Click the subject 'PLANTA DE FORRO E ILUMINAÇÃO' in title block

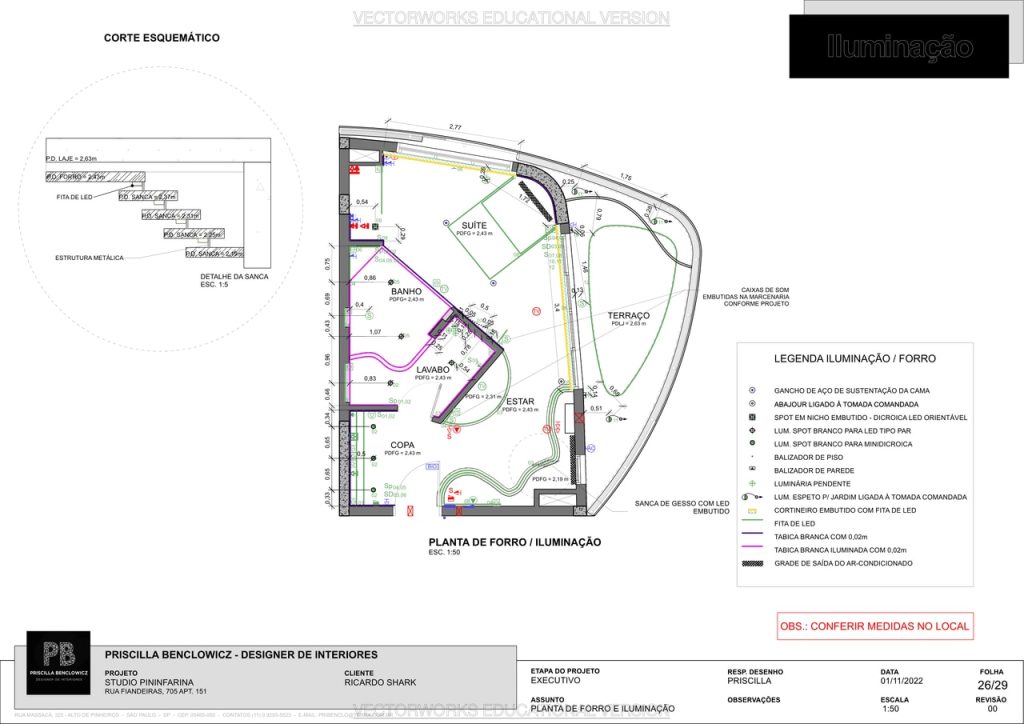(x=602, y=708)
